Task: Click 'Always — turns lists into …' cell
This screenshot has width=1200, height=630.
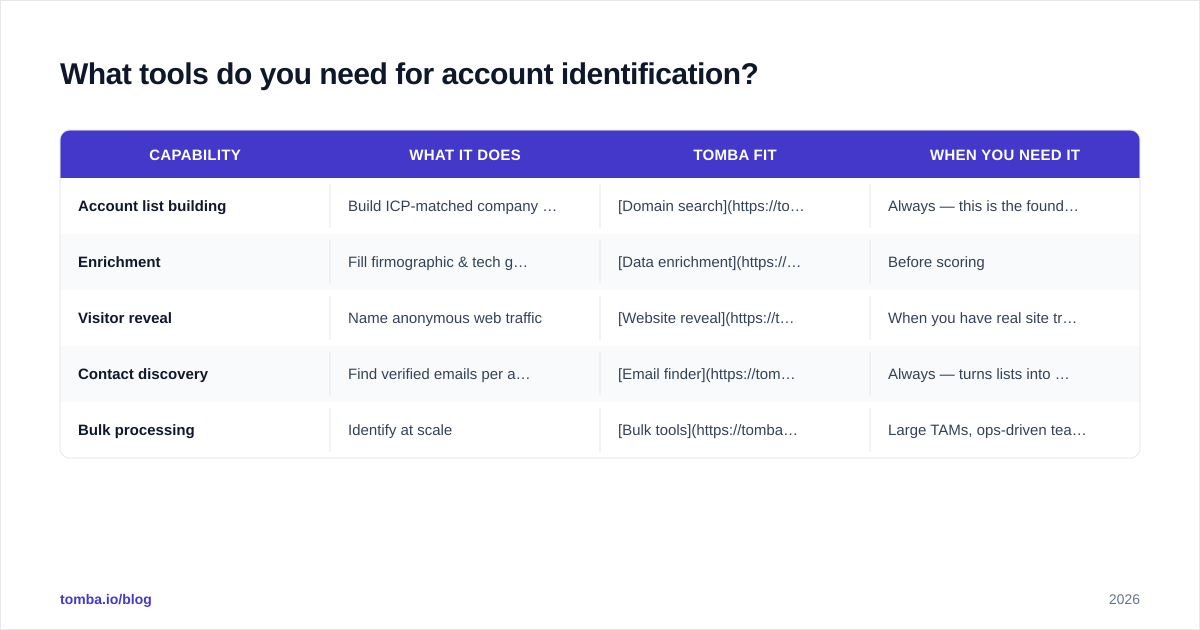Action: coord(1005,374)
